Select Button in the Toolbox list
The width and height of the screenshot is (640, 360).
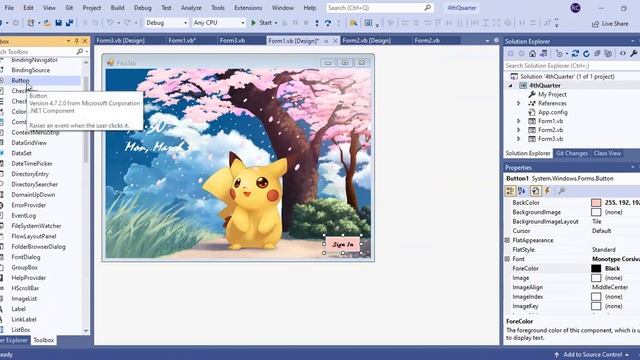[20, 80]
